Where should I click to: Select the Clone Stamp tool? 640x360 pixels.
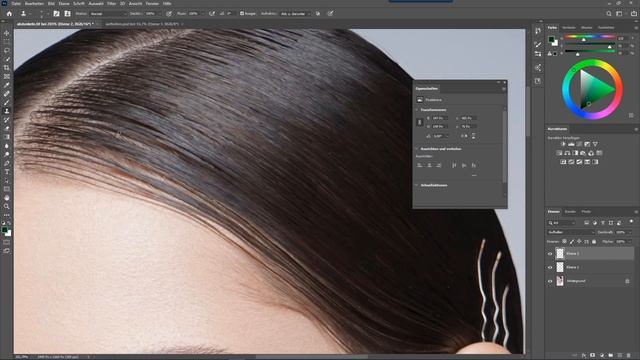[x=7, y=111]
